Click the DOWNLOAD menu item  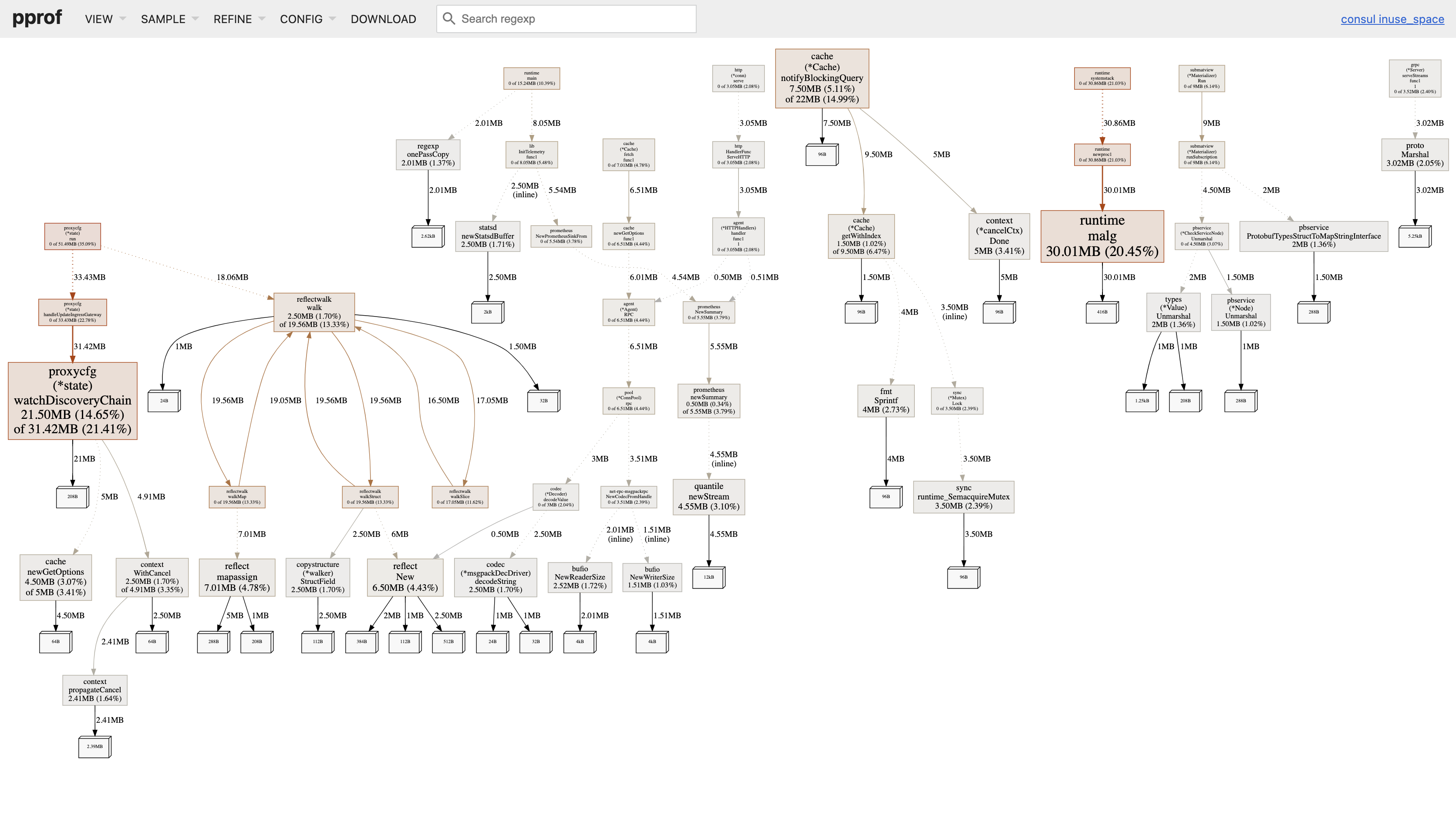coord(383,19)
